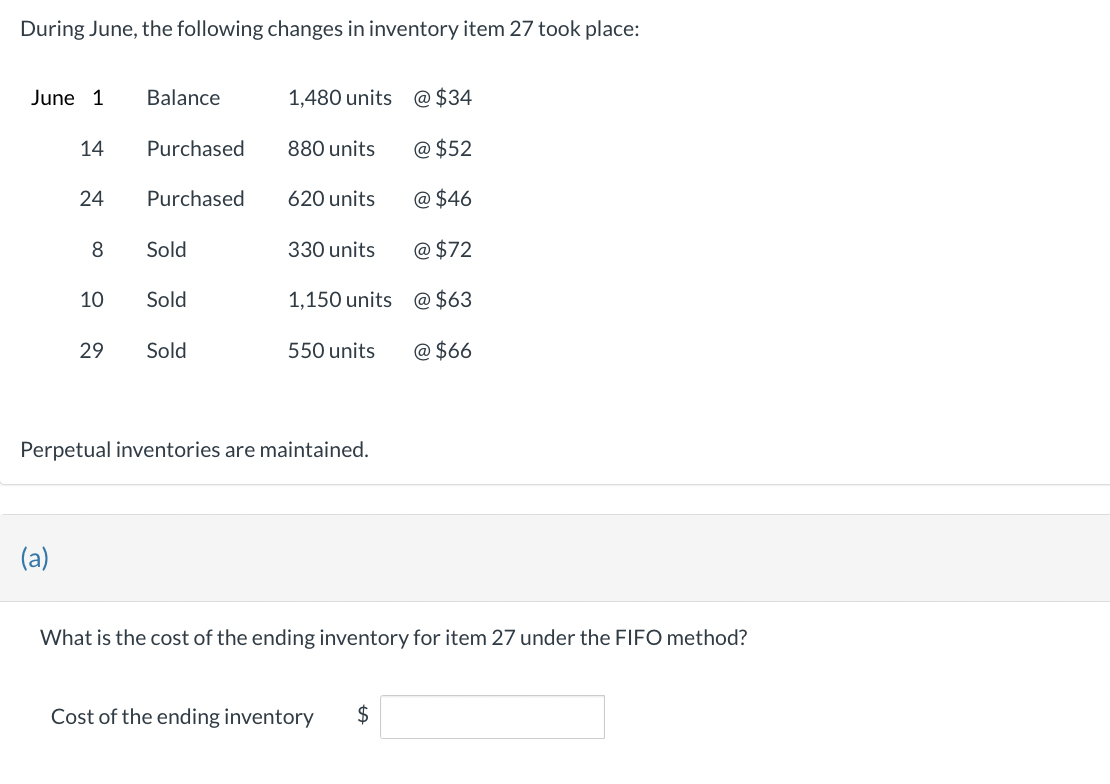
Task: Expand section (a)
Action: (x=34, y=557)
